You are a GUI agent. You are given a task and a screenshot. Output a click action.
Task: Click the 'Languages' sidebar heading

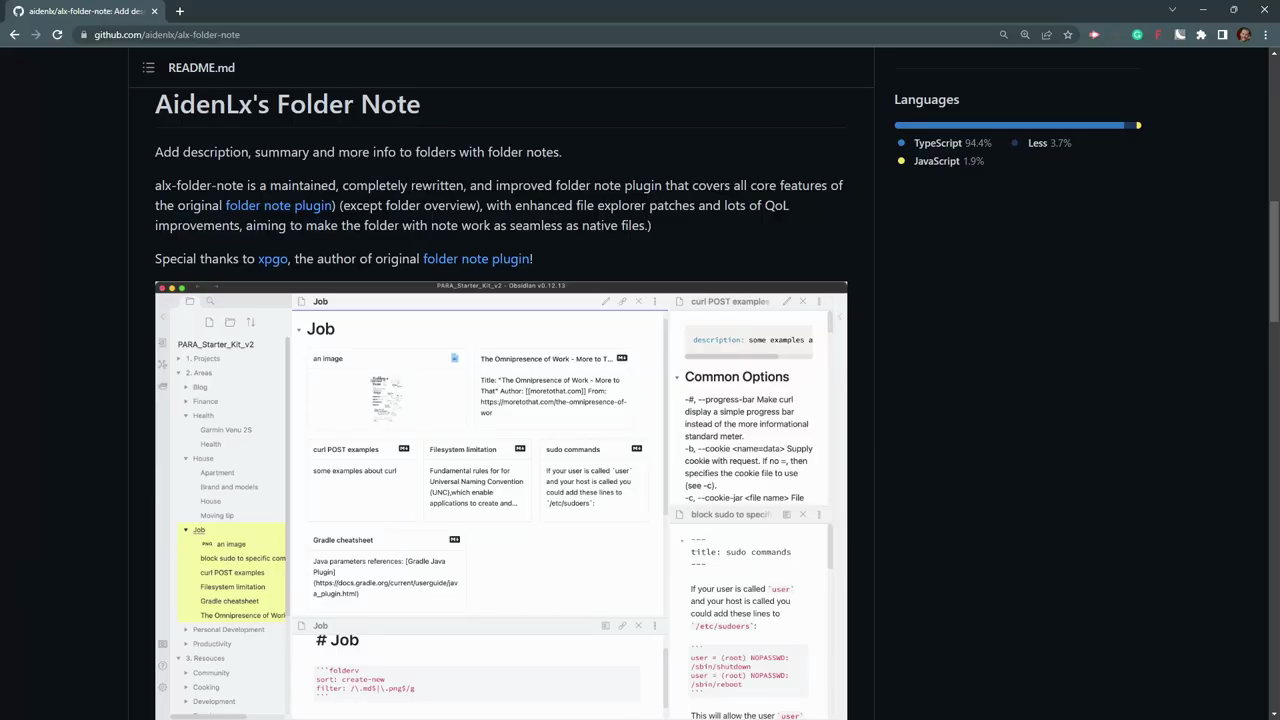[926, 100]
